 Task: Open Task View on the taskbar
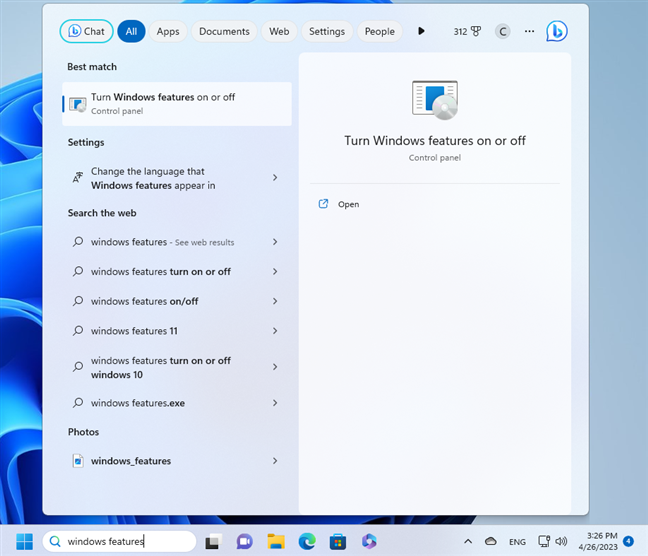(213, 541)
